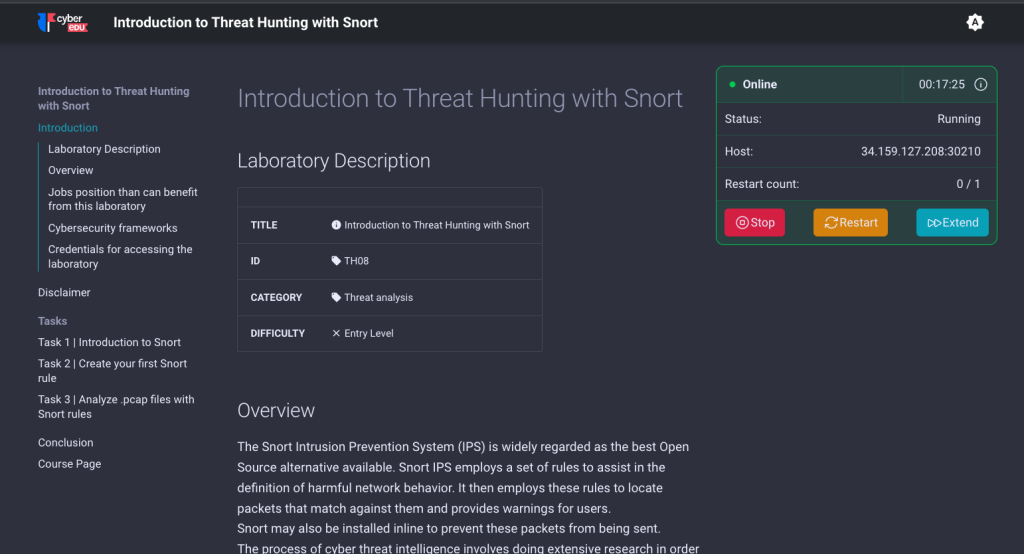
Task: Open Course Page sidebar link
Action: pyautogui.click(x=69, y=464)
